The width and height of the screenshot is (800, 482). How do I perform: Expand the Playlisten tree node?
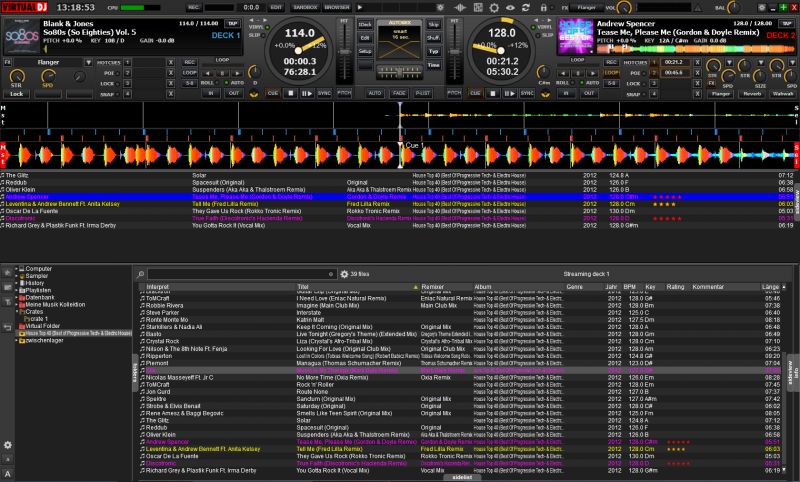point(16,290)
